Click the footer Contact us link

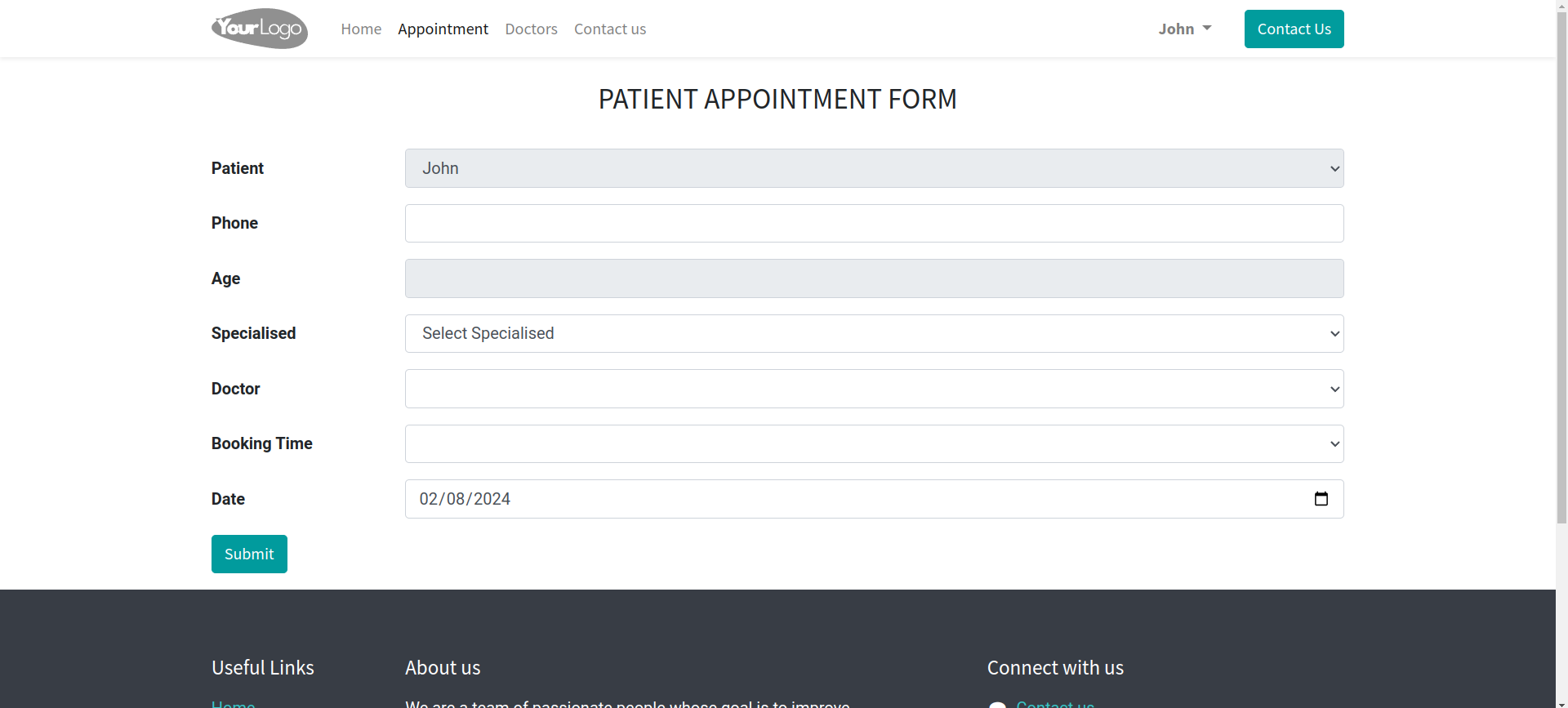point(1055,704)
